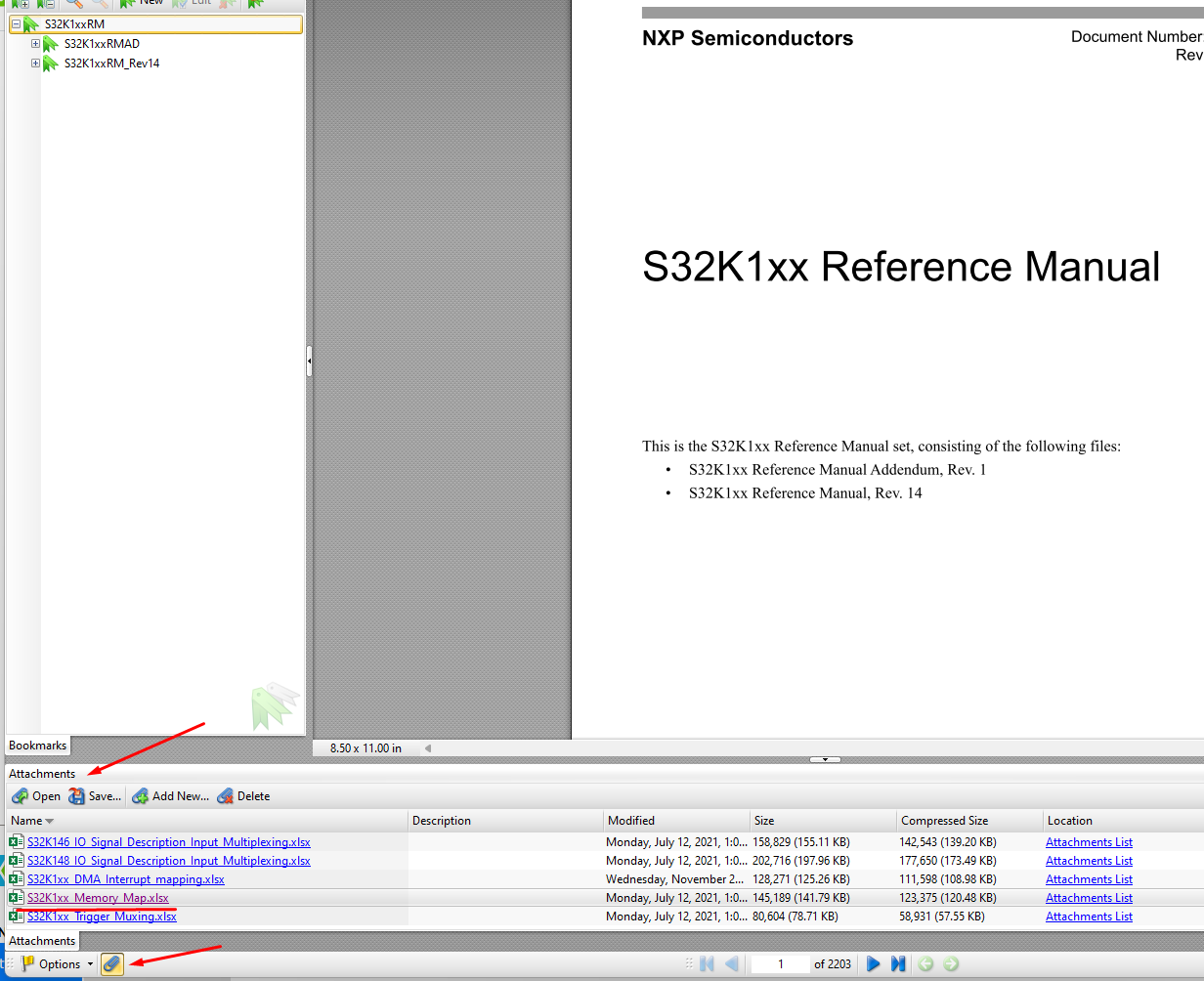
Task: Expand the S32K1xxRMAD bookmark
Action: 34,43
